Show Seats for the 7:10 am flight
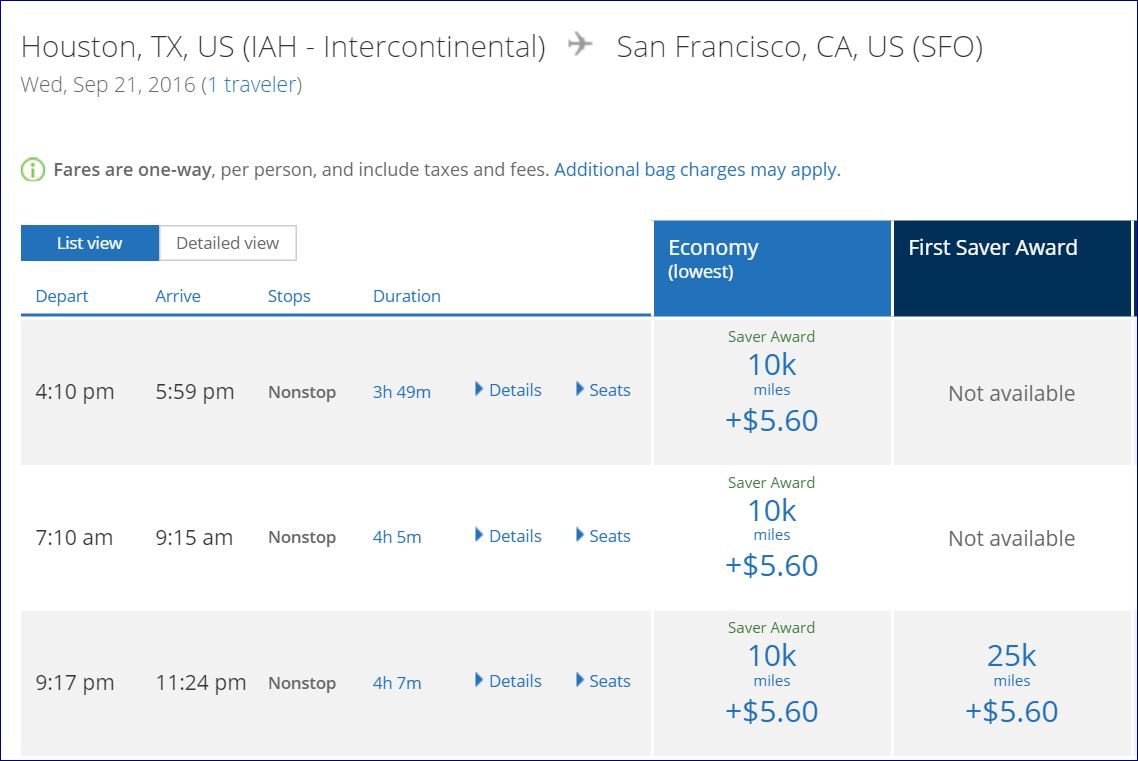The width and height of the screenshot is (1138, 761). [x=603, y=536]
